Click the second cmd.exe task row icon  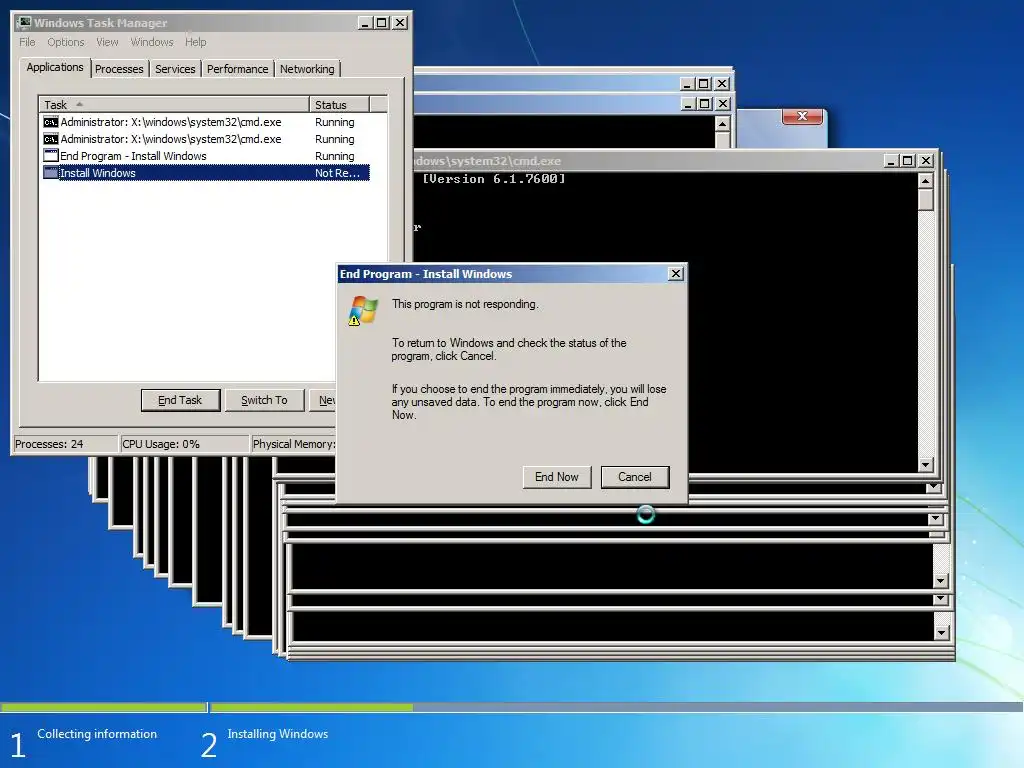pos(50,139)
